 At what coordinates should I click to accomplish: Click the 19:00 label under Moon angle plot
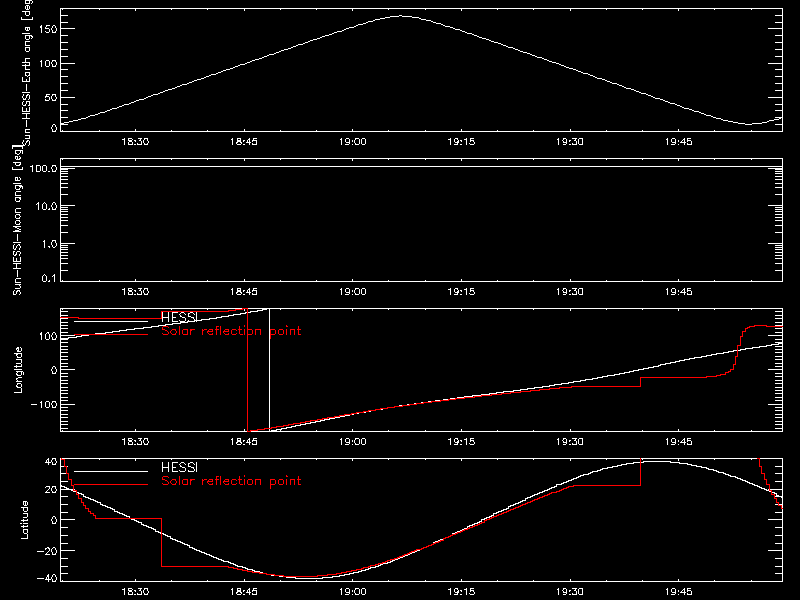tap(353, 292)
